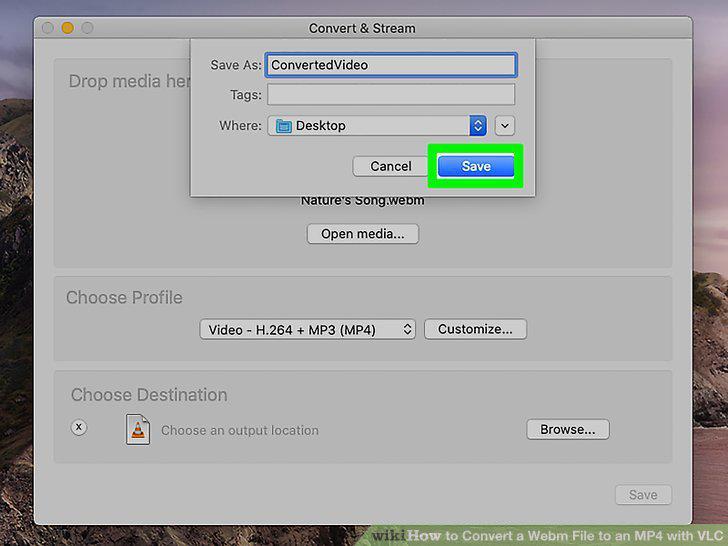Screen dimensions: 728x546
Task: Click the VLC cone file icon
Action: click(x=138, y=429)
